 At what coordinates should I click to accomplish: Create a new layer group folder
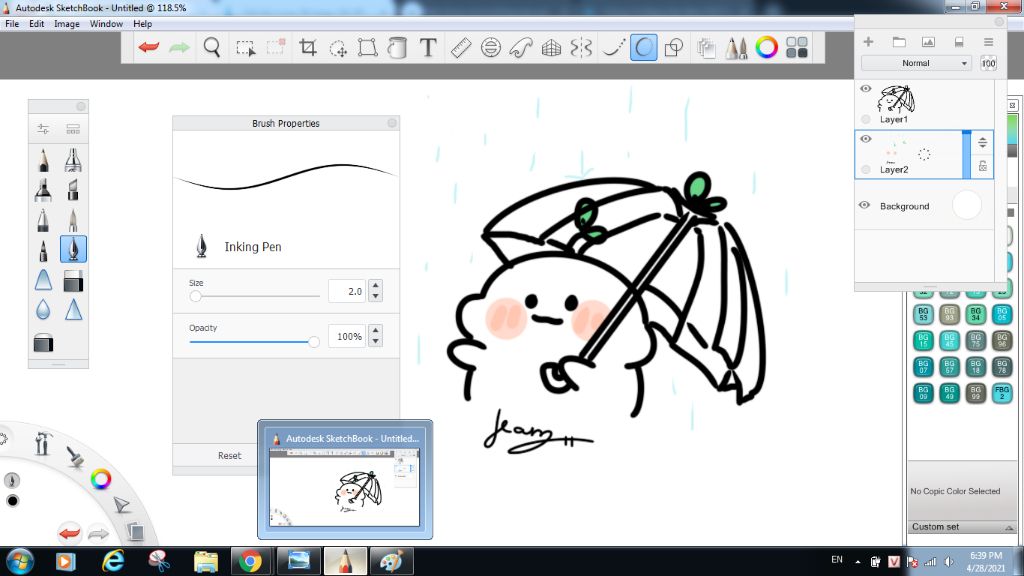[x=899, y=42]
